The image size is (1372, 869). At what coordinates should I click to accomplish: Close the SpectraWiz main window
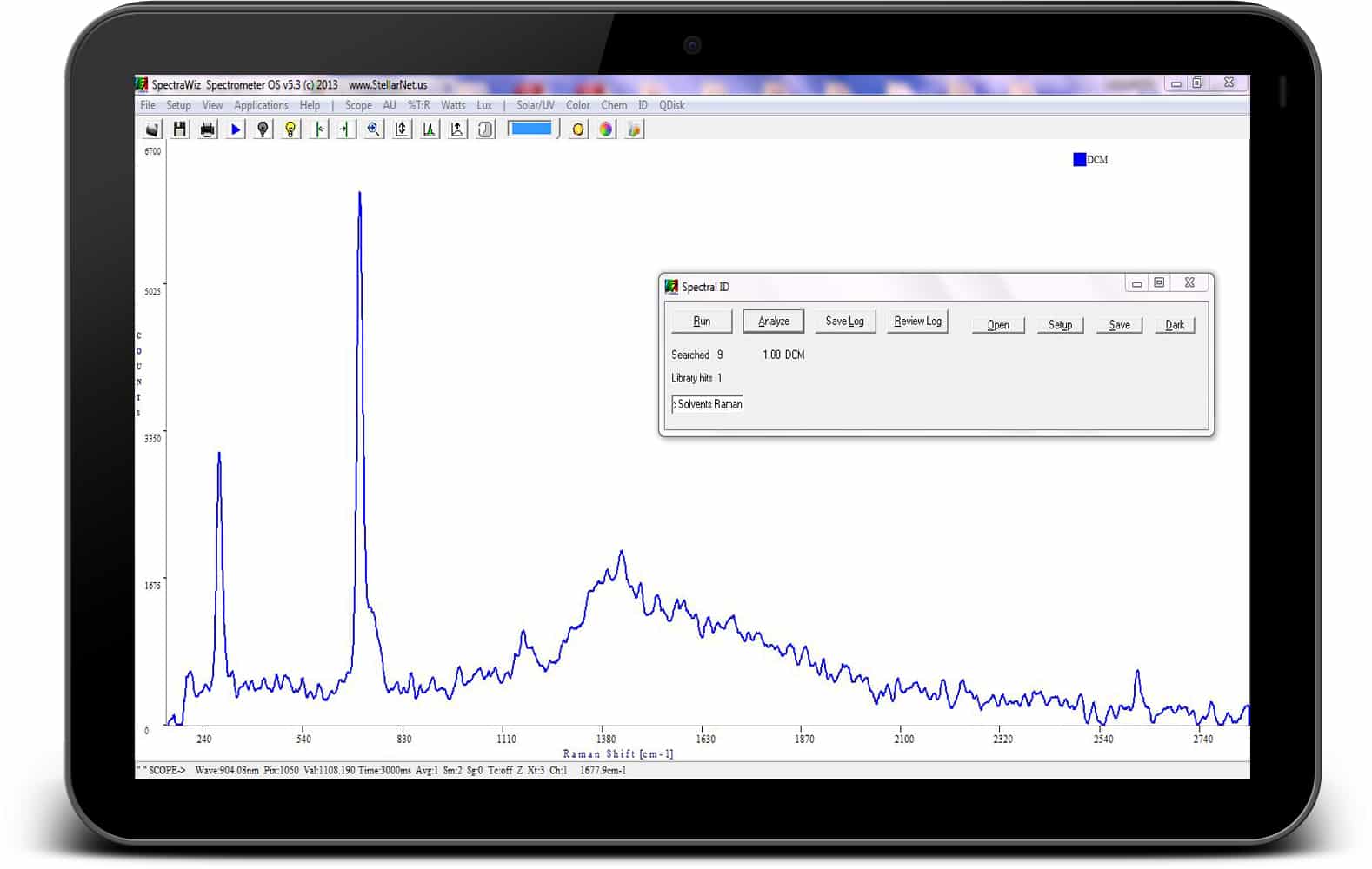click(1229, 83)
